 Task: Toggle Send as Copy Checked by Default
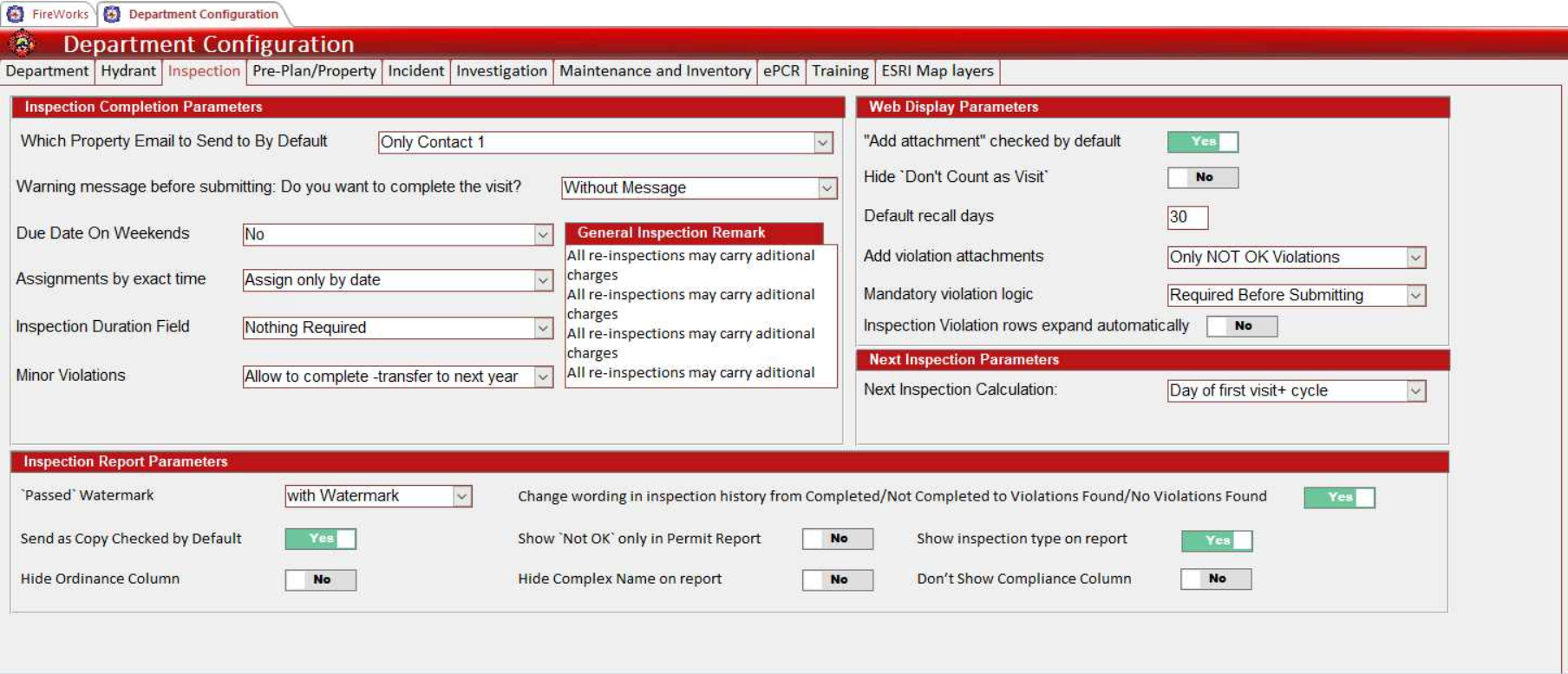click(x=320, y=539)
